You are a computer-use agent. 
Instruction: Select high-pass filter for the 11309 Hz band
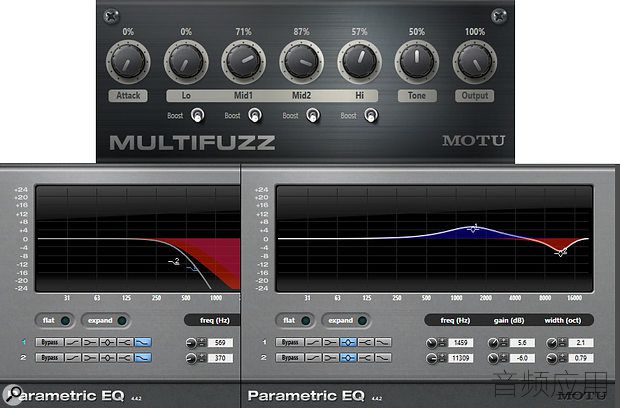[314, 358]
